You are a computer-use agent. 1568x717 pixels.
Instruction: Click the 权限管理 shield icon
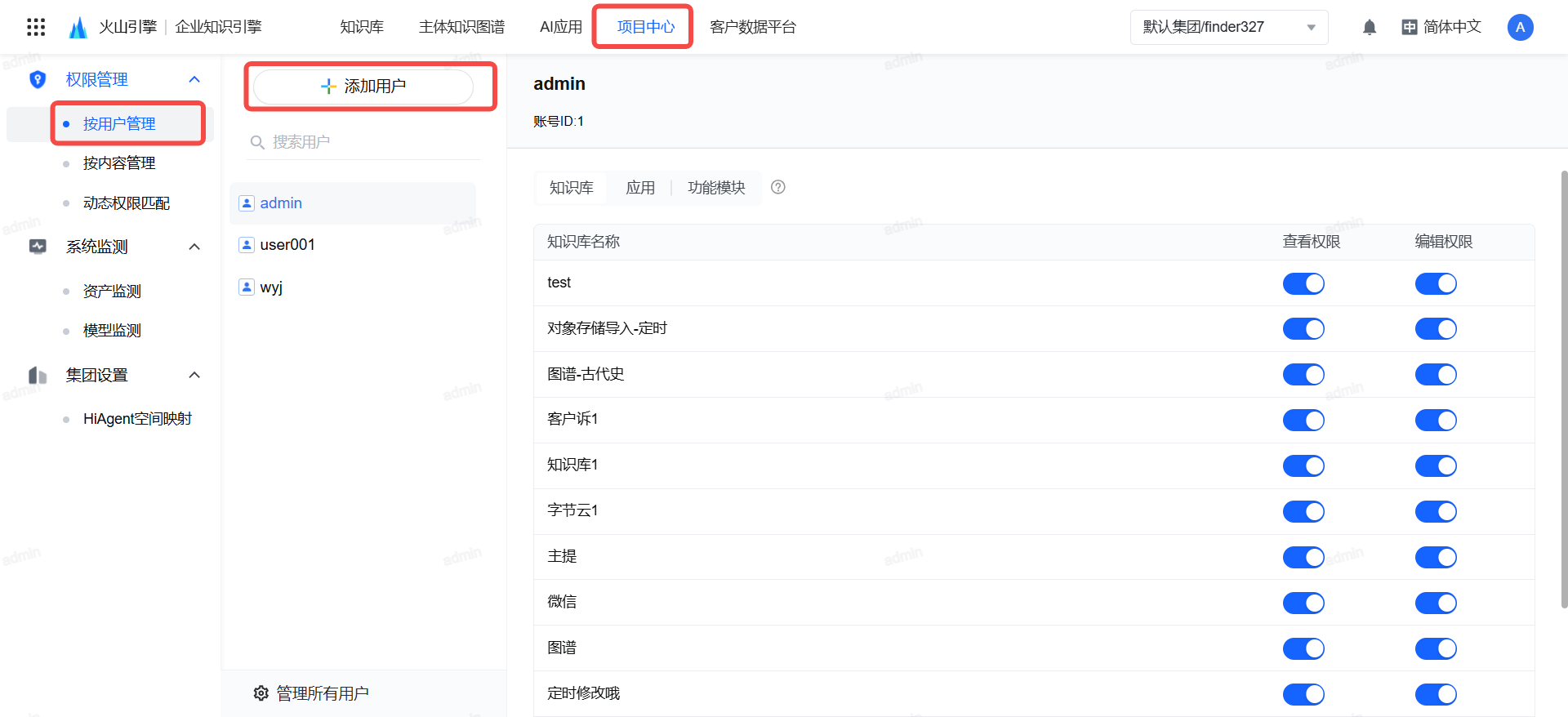38,79
